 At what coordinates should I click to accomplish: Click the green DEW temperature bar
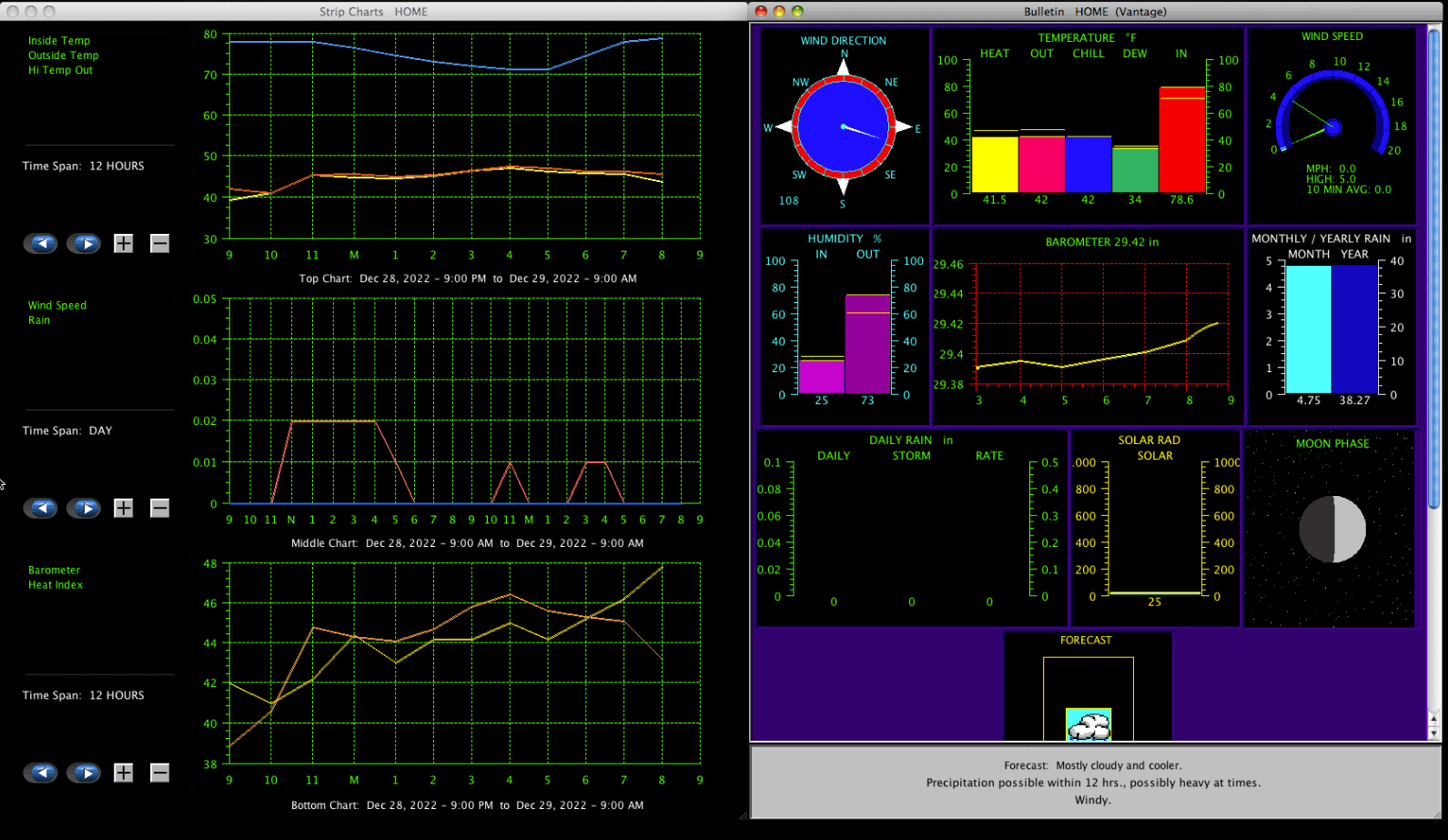point(1135,169)
